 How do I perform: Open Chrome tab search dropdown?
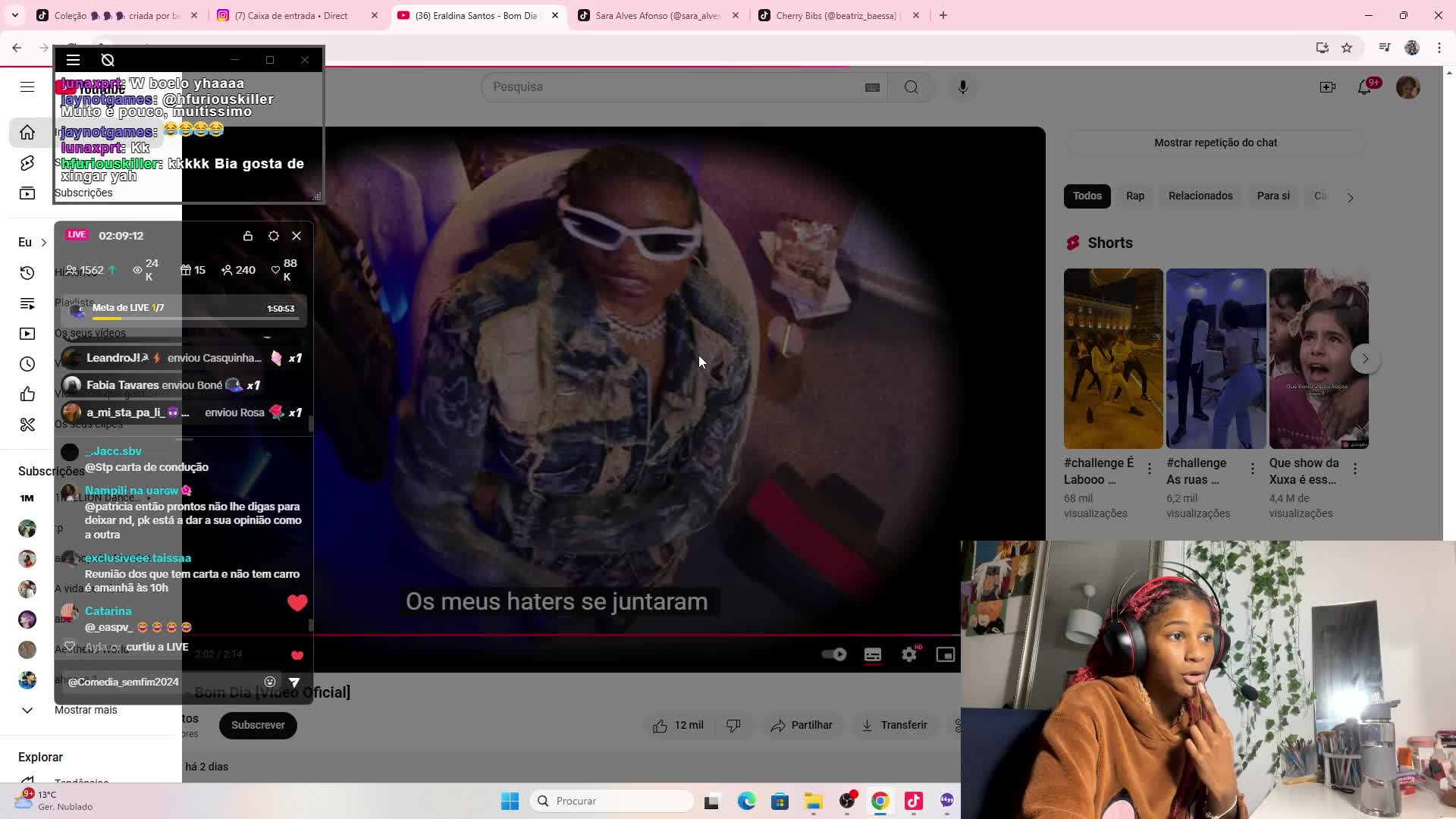point(15,15)
